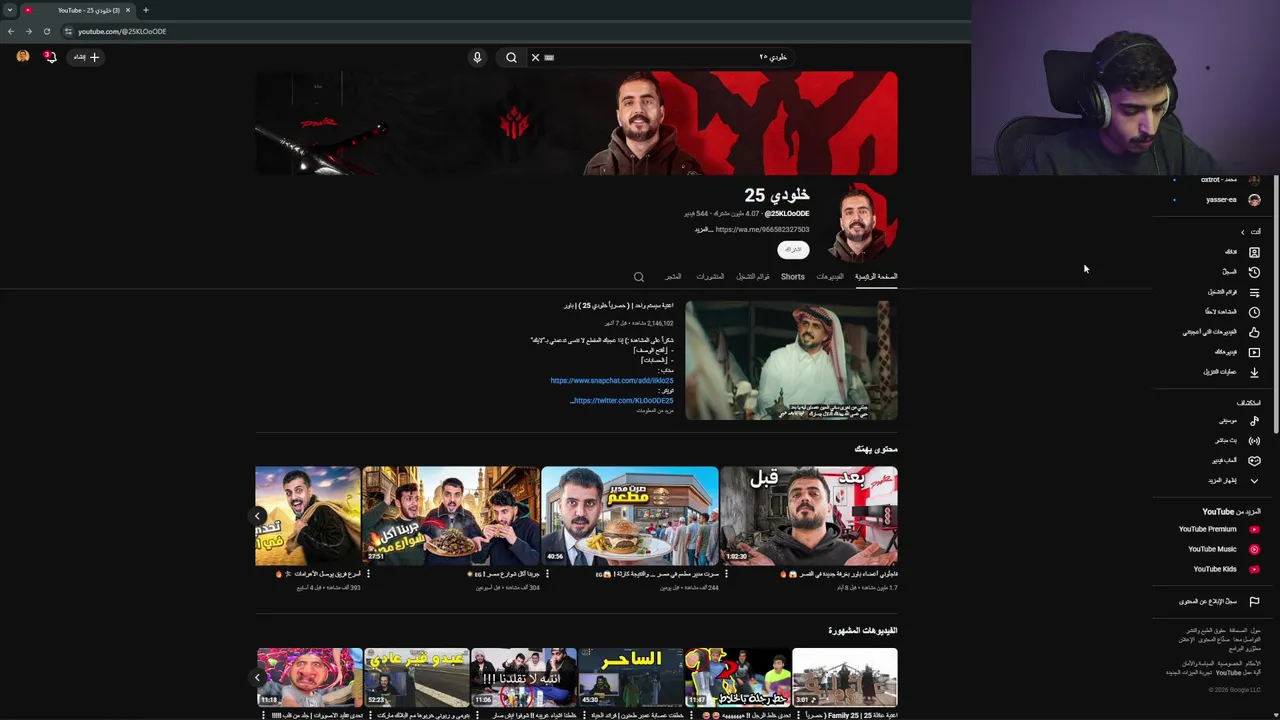Open the 27:51 street food video thumbnail

point(451,516)
